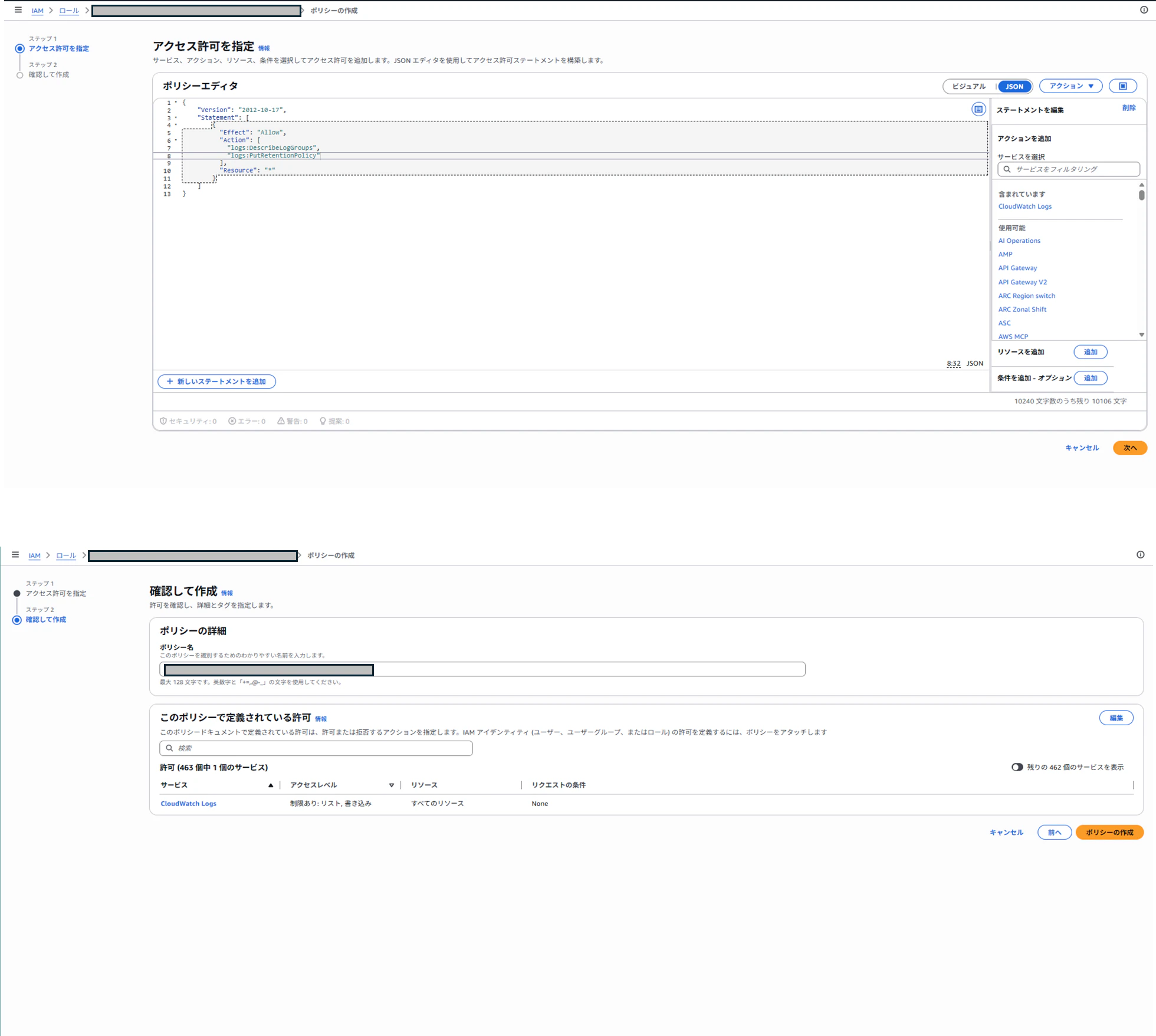Switch the policy editor to ビジュアル mode
Viewport: 1156px width, 1036px height.
tap(968, 86)
